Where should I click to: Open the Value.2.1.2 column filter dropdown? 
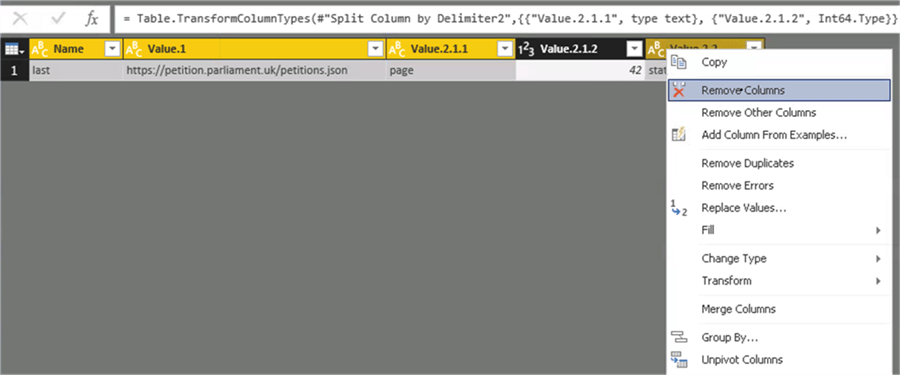[634, 50]
